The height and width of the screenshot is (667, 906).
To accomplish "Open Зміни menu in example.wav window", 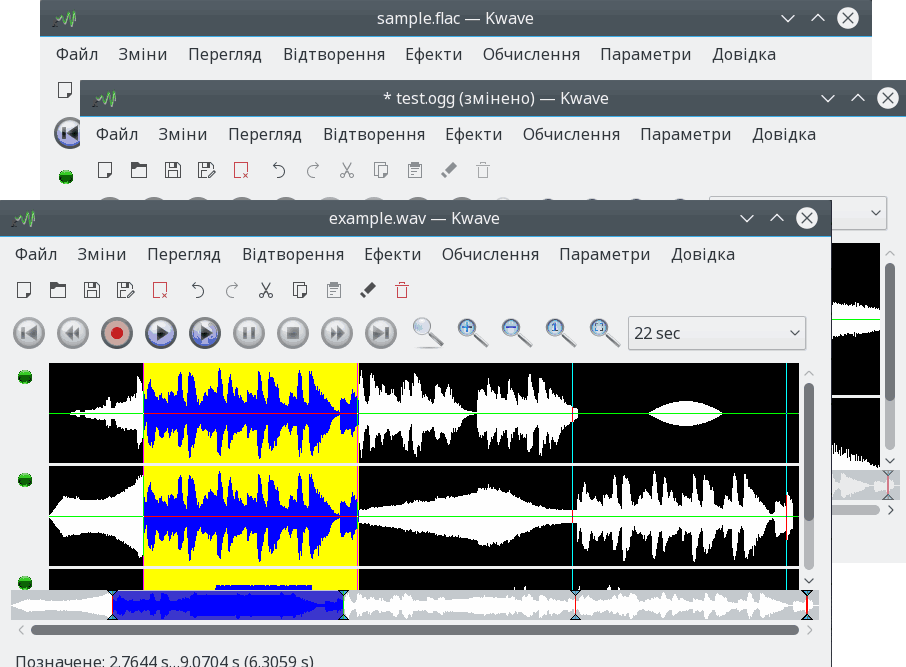I will [102, 254].
